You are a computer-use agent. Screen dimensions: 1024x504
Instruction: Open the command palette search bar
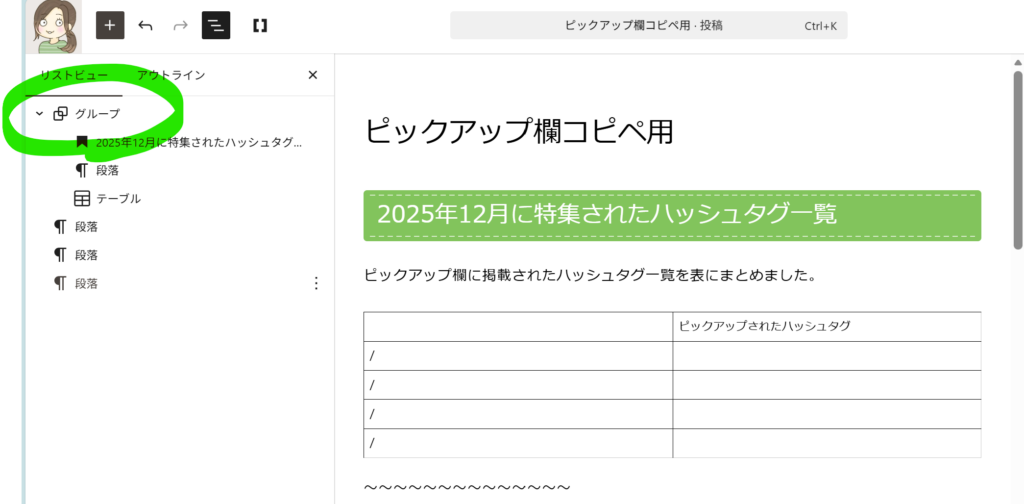tap(648, 25)
